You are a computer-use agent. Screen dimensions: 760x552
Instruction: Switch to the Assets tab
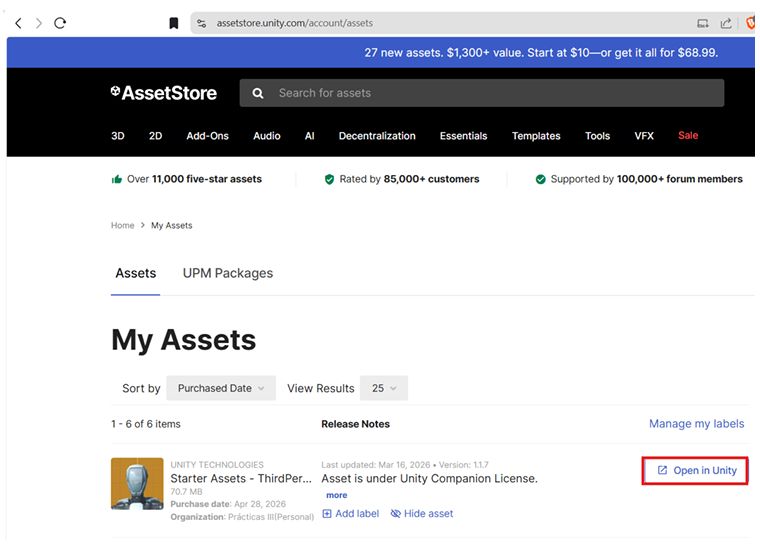coord(136,273)
